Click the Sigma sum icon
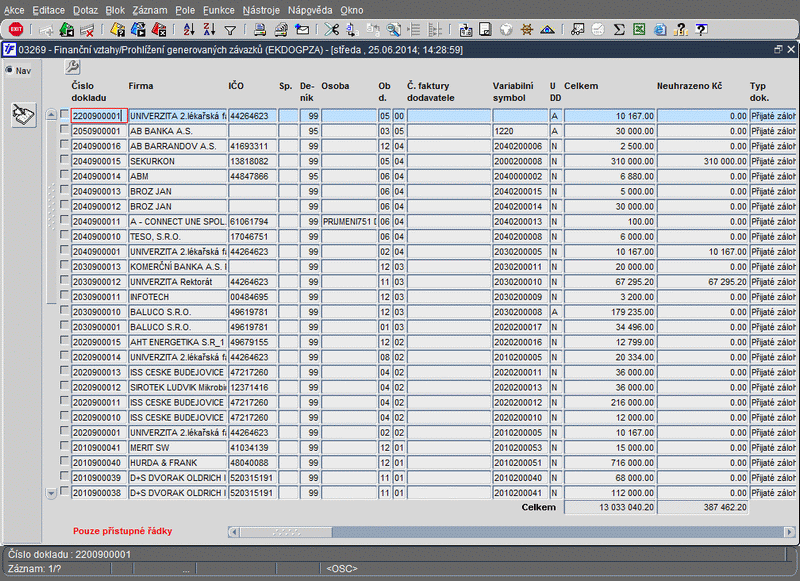 (619, 29)
